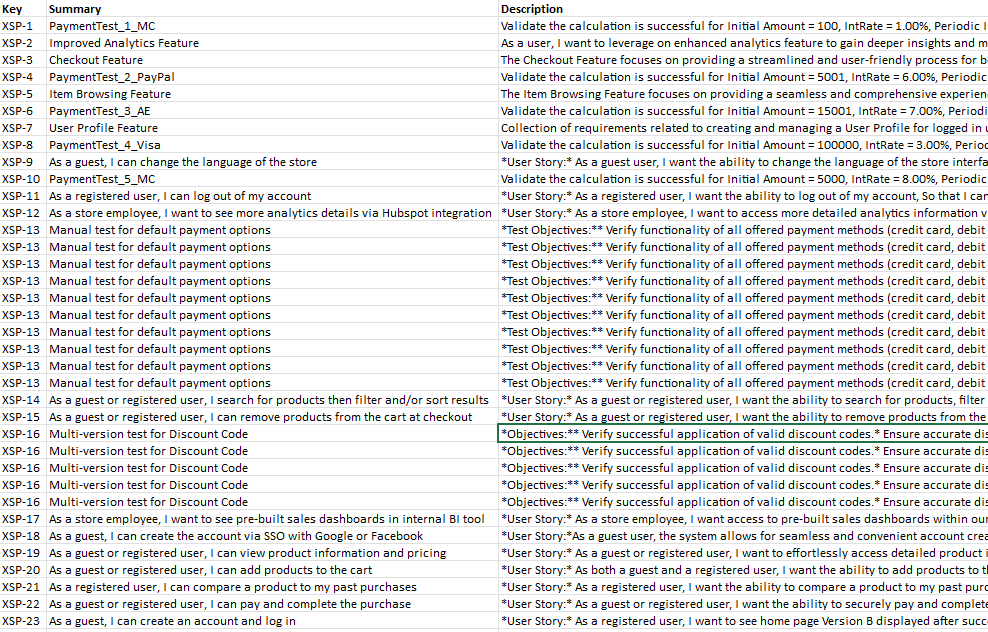
Task: Click the XSP-9 key cell
Action: (x=18, y=162)
